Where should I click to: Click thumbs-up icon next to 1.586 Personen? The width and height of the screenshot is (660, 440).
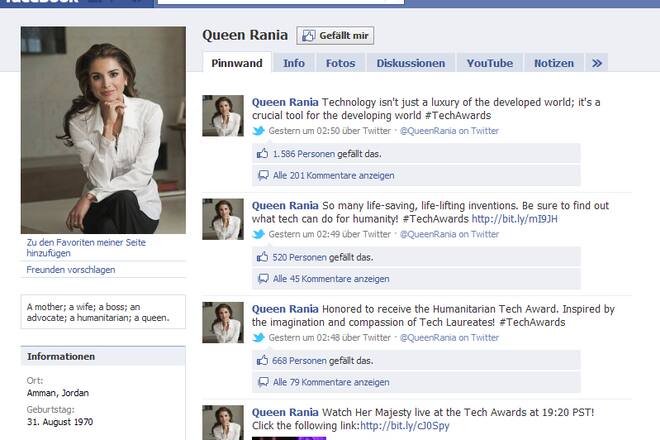coord(262,153)
